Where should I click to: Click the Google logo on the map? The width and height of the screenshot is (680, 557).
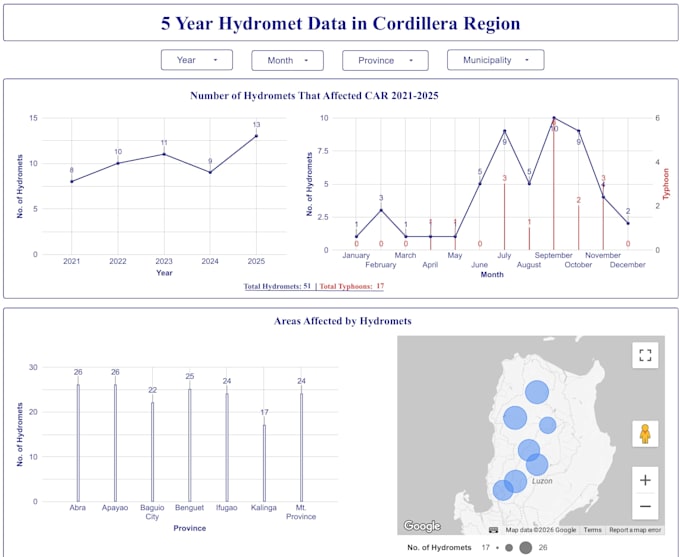pyautogui.click(x=422, y=526)
